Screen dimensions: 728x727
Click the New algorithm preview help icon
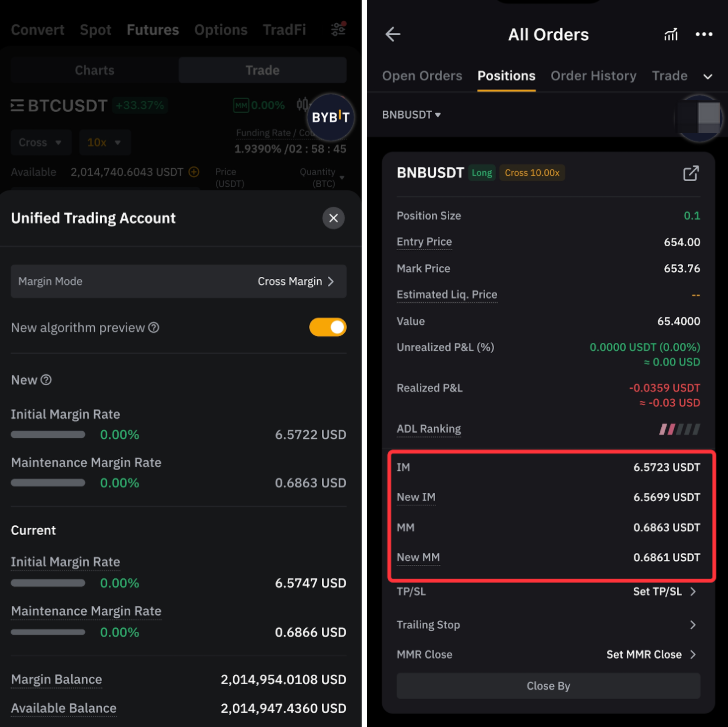pos(153,328)
